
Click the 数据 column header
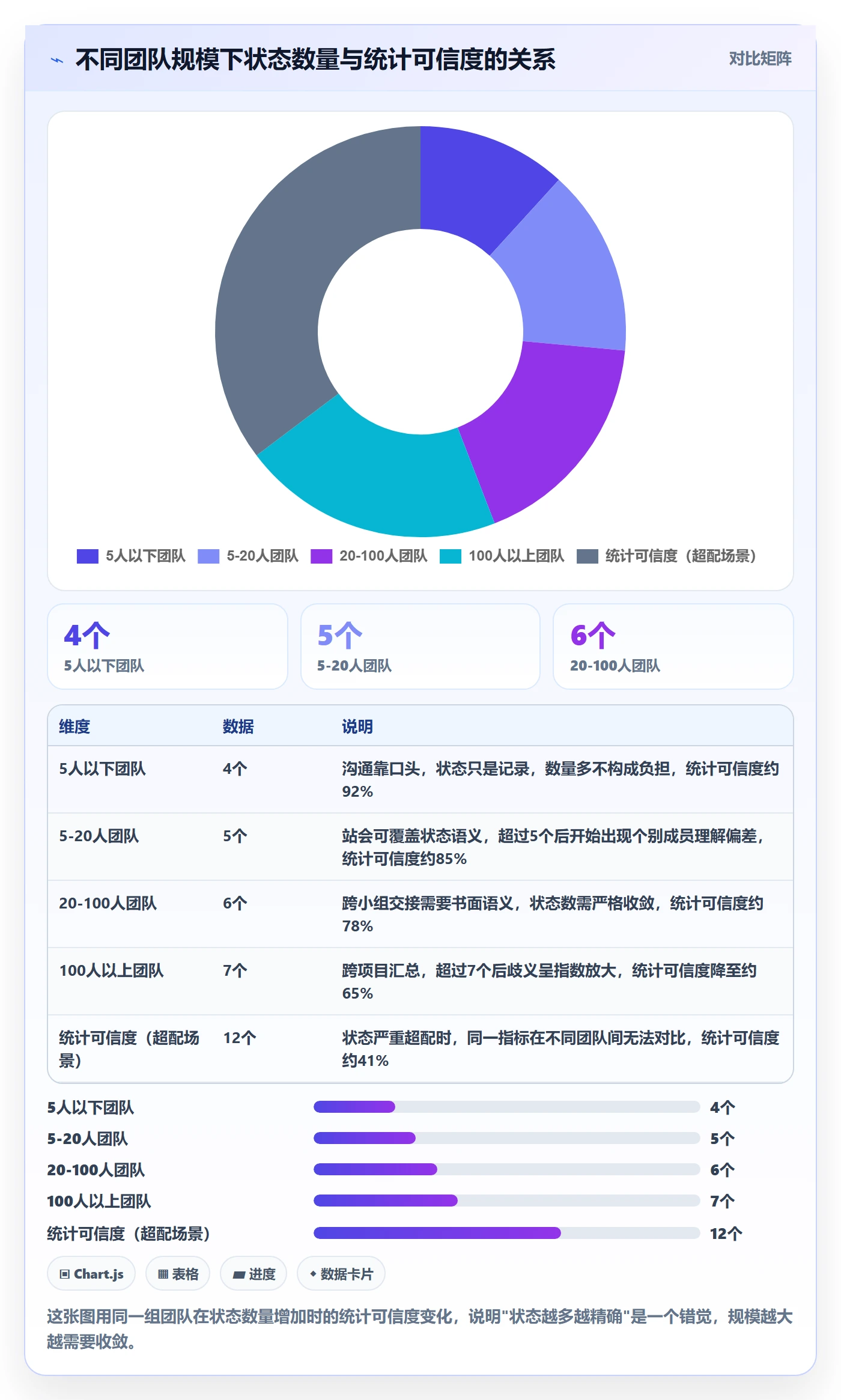(x=238, y=726)
